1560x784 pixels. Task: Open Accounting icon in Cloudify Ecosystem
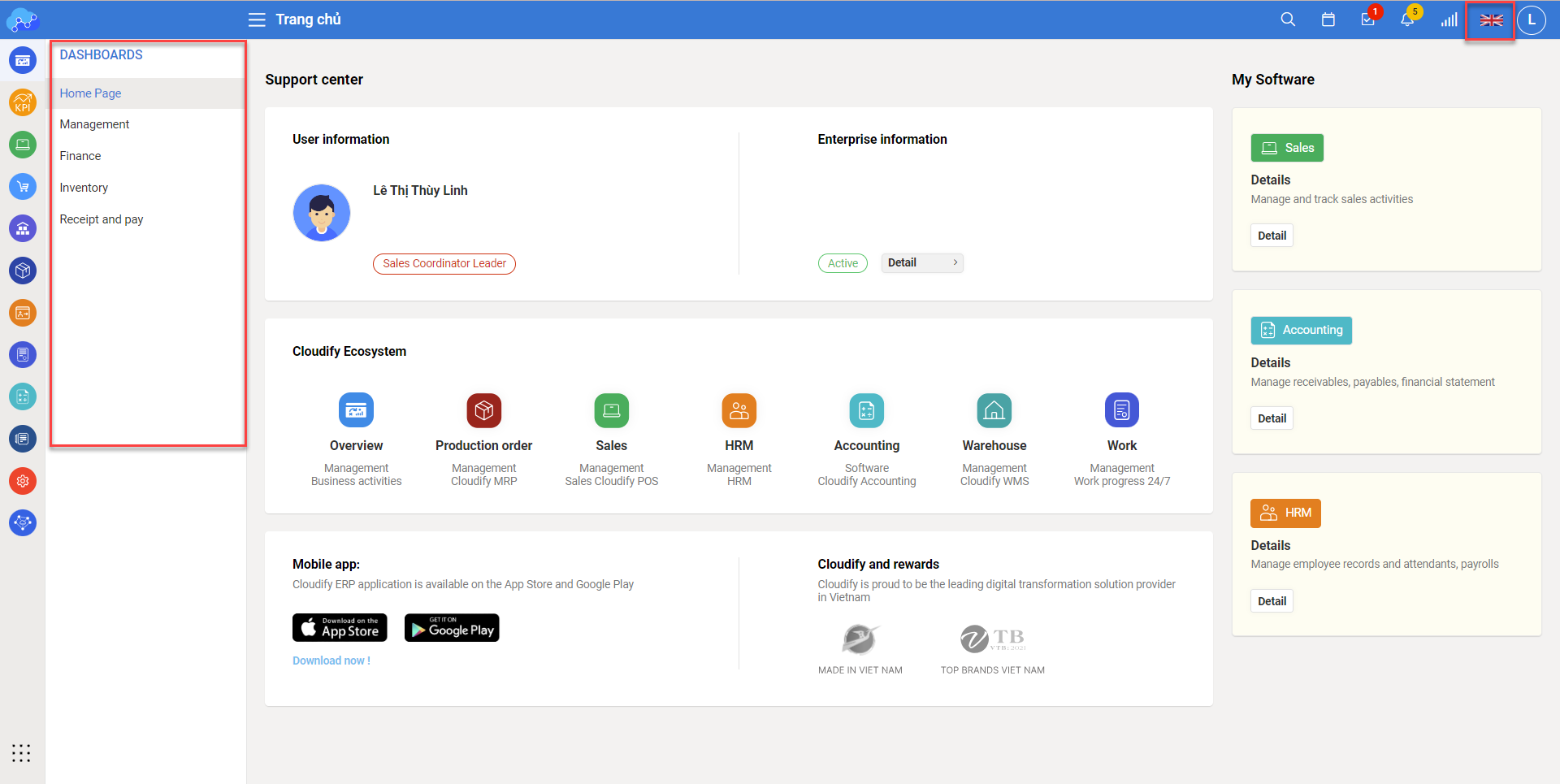867,410
